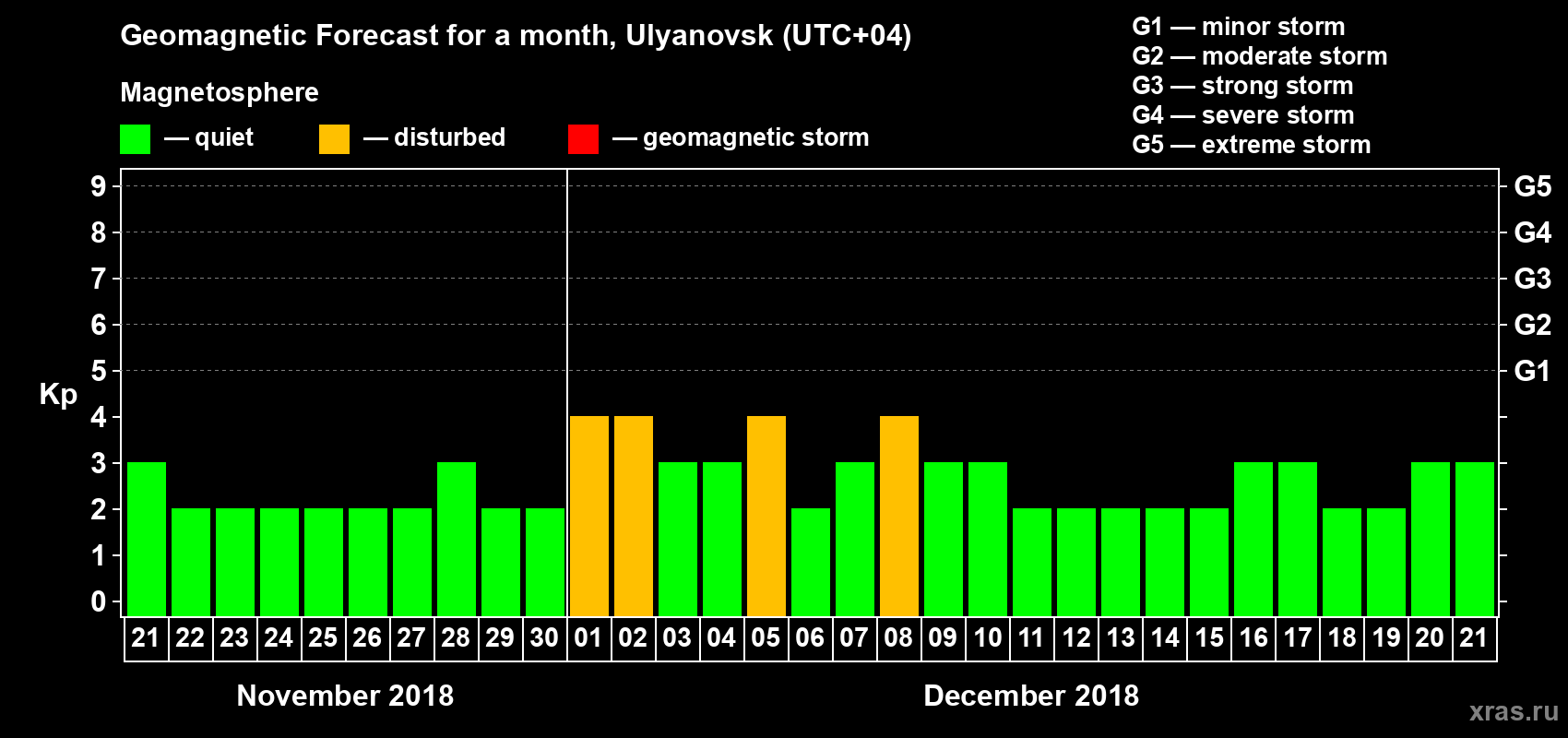Click the green bar for December 10
The width and height of the screenshot is (1568, 738).
coord(988,539)
